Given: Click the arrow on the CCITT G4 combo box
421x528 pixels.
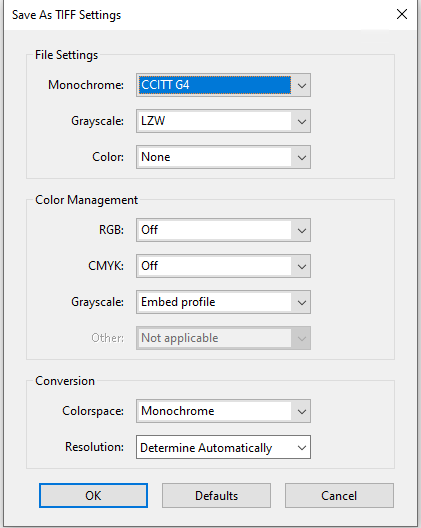Looking at the screenshot, I should point(301,85).
